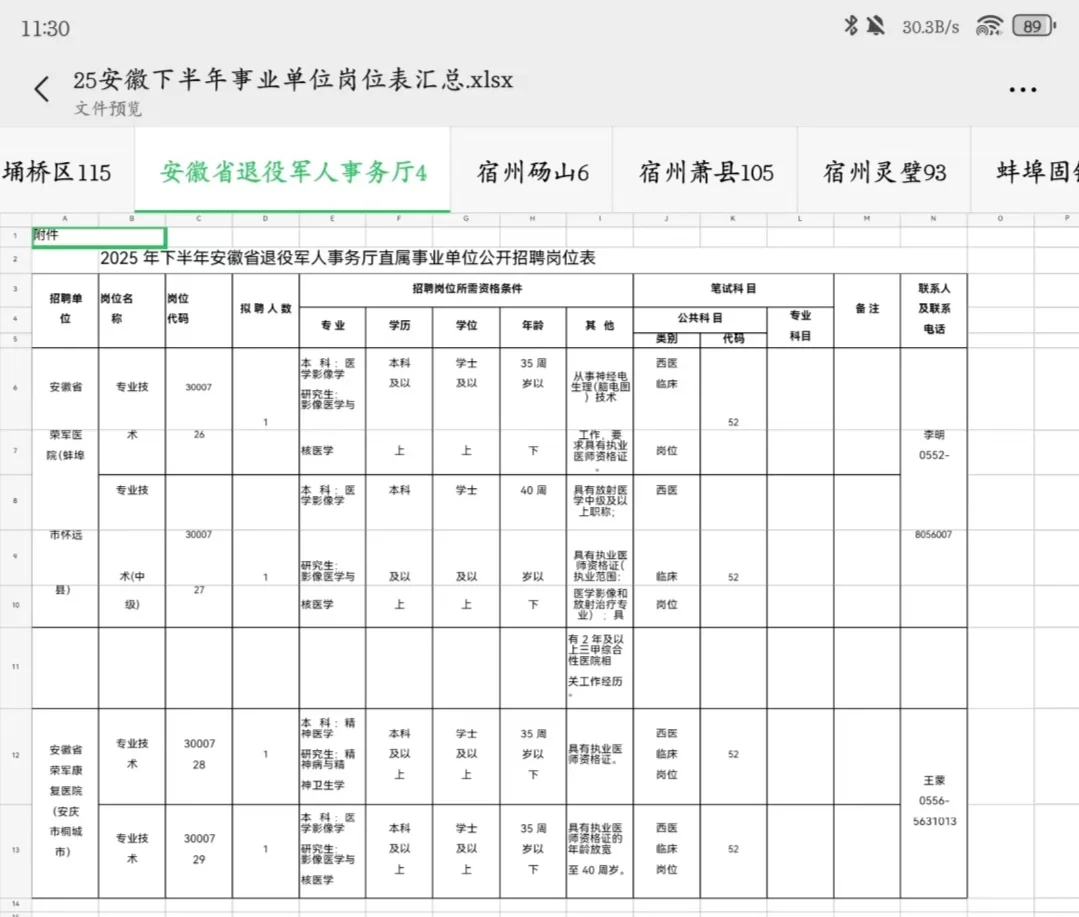
Task: Select the 安徽省退役军人事务厅4 sheet tab
Action: 293,171
